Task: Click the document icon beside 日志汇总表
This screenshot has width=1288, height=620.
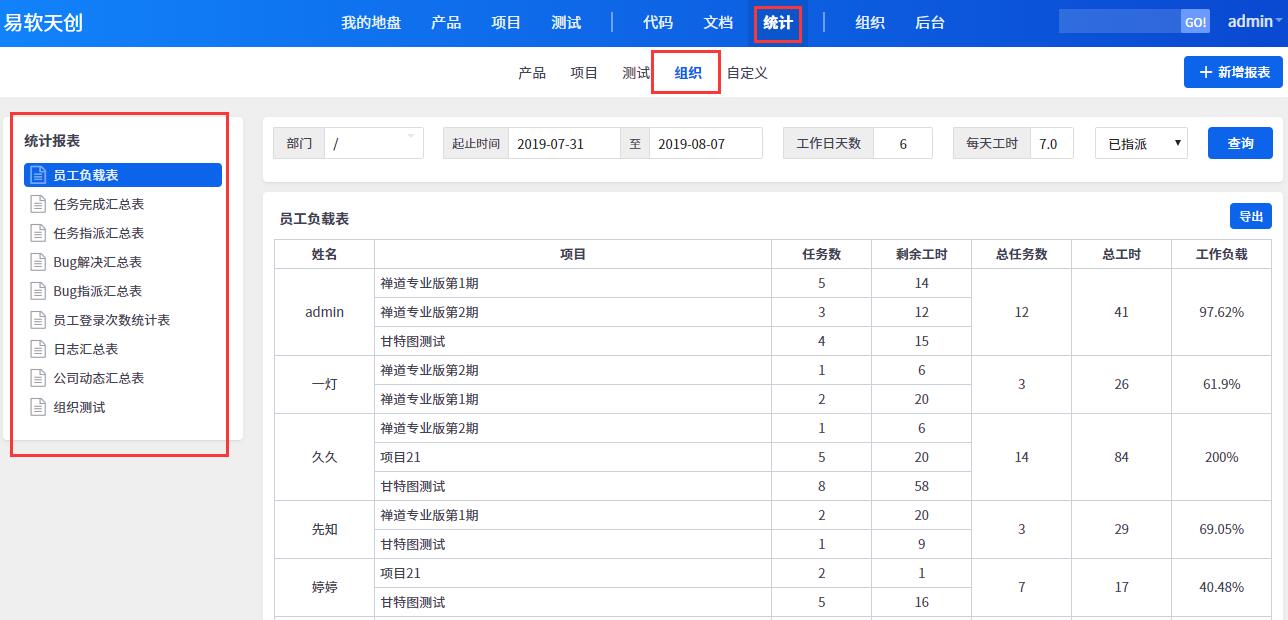Action: point(38,349)
